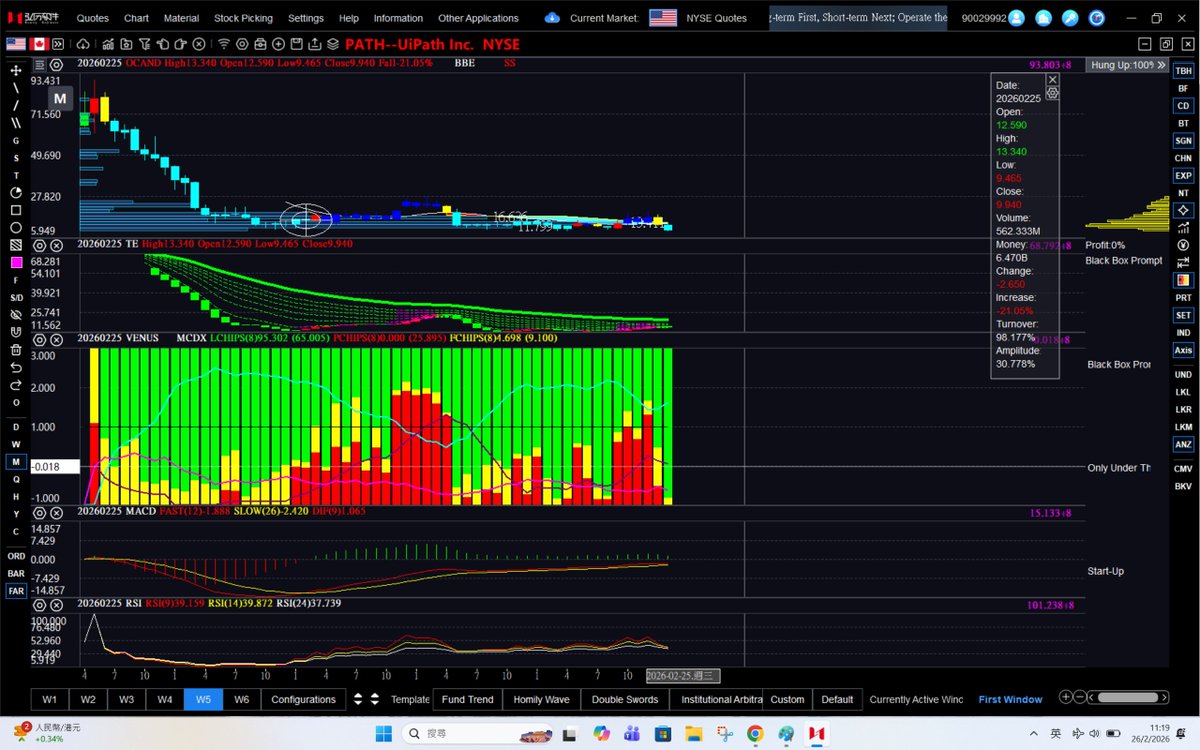Open the user account profile icon

(x=1017, y=18)
